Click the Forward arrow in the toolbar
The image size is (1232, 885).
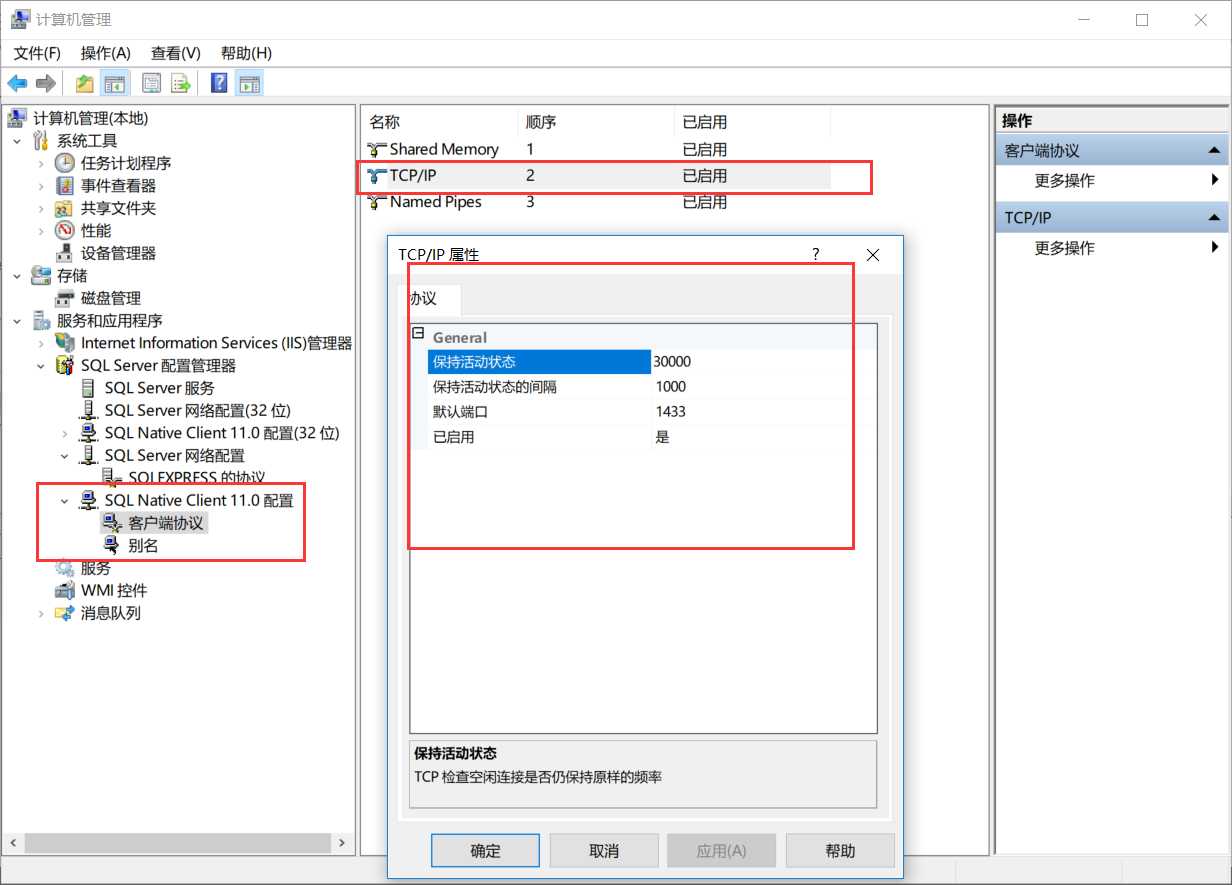pos(45,83)
